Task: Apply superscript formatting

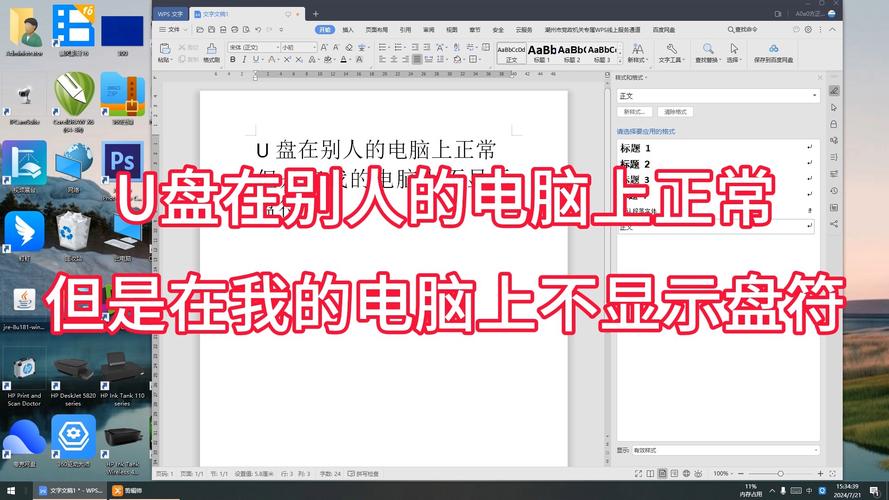Action: [287, 60]
